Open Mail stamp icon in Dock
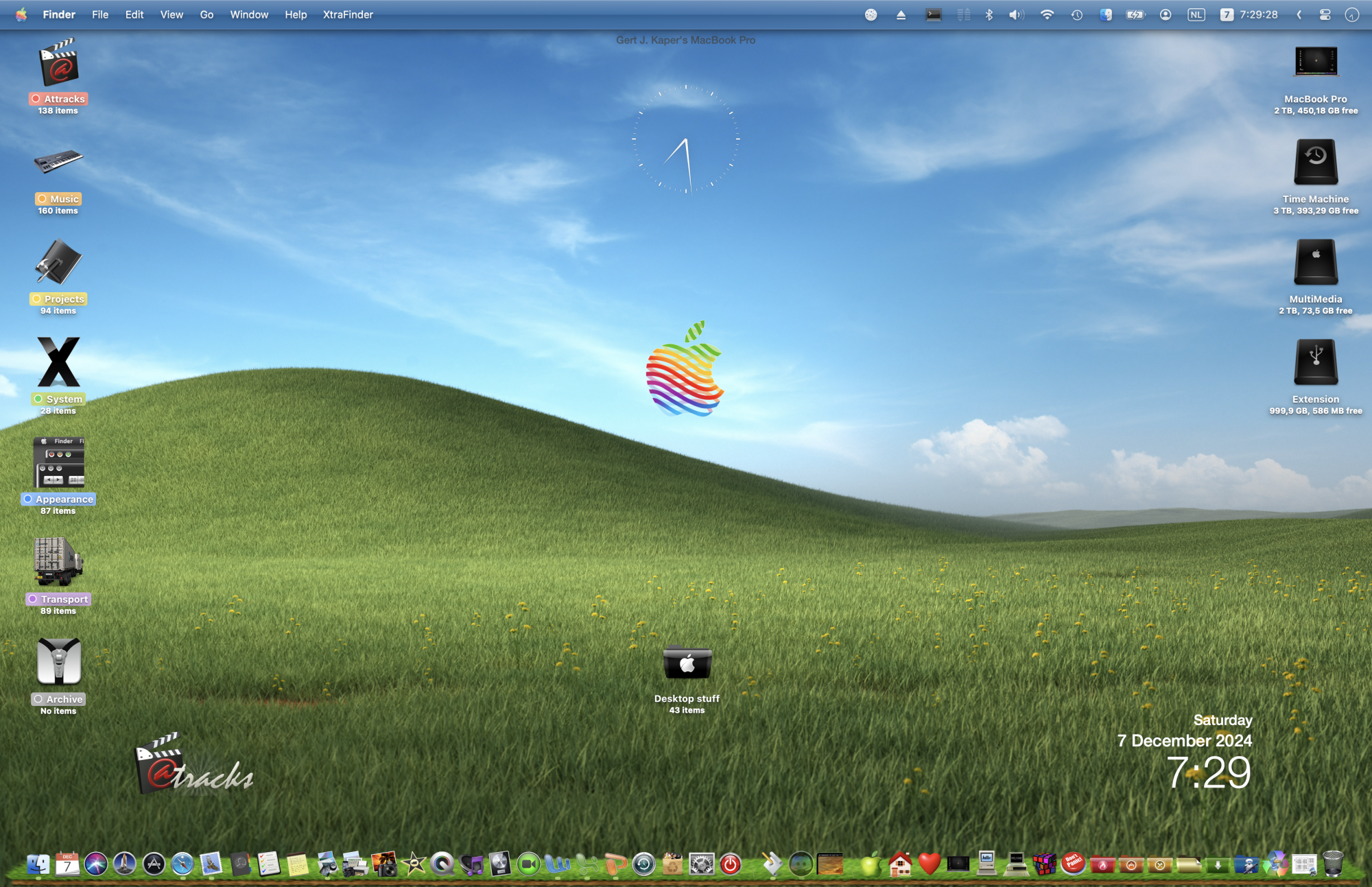The height and width of the screenshot is (887, 1372). (211, 864)
